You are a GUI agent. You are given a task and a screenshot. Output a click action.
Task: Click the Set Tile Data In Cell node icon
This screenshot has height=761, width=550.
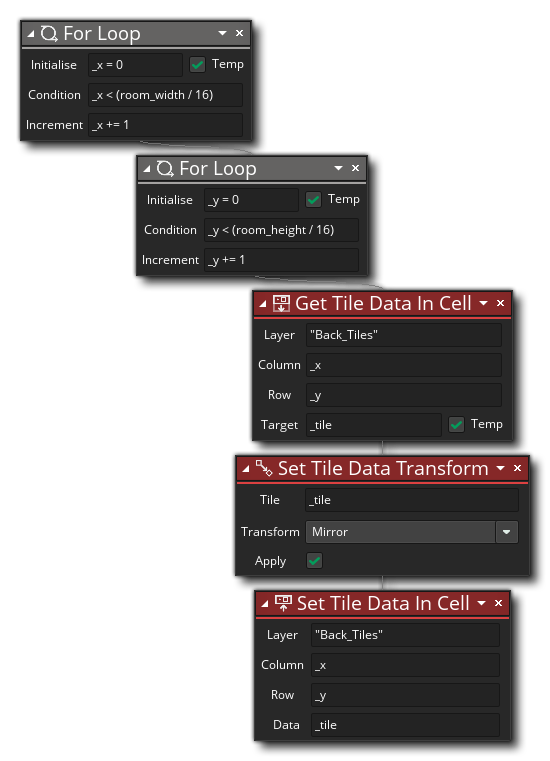point(283,603)
